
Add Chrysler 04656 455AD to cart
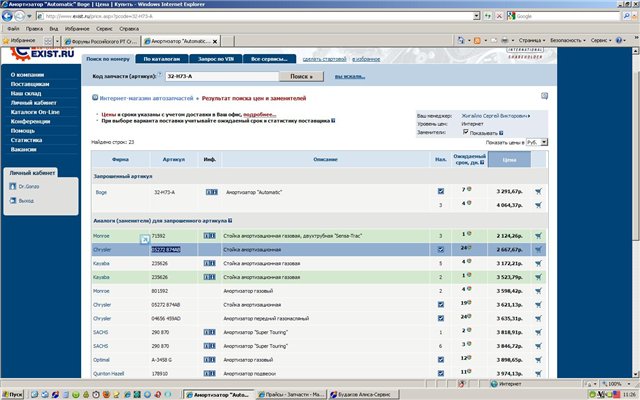coord(538,318)
